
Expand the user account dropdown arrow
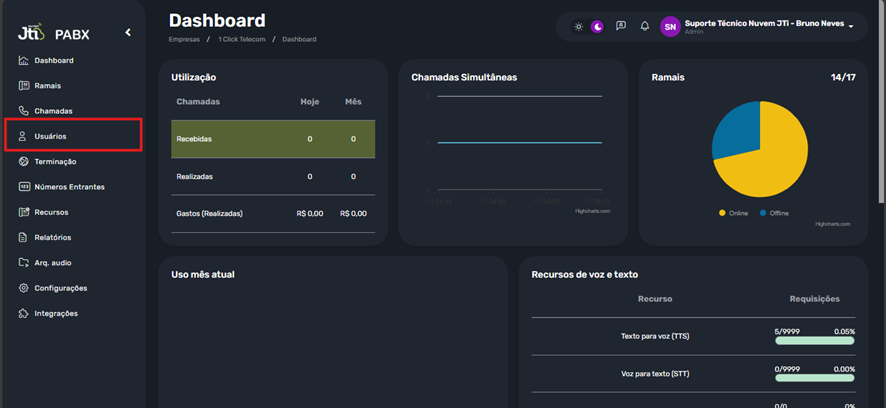(x=851, y=27)
